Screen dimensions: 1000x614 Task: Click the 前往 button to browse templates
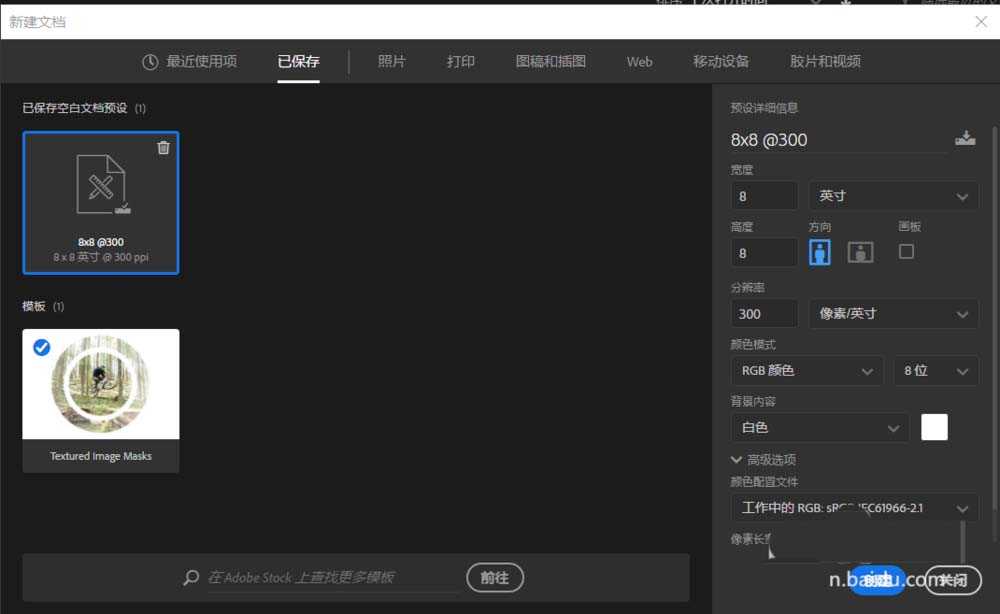click(495, 577)
